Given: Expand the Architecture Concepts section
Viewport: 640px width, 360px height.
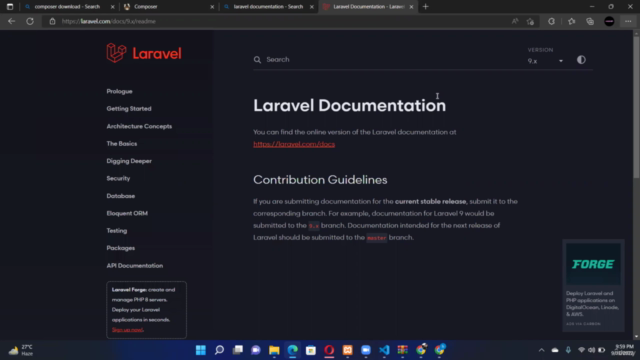Looking at the screenshot, I should point(139,126).
